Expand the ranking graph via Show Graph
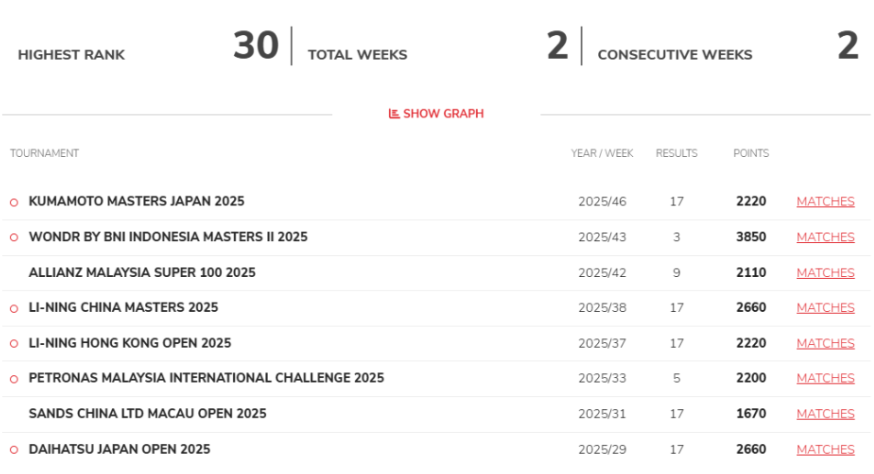This screenshot has height=474, width=874. coord(436,114)
